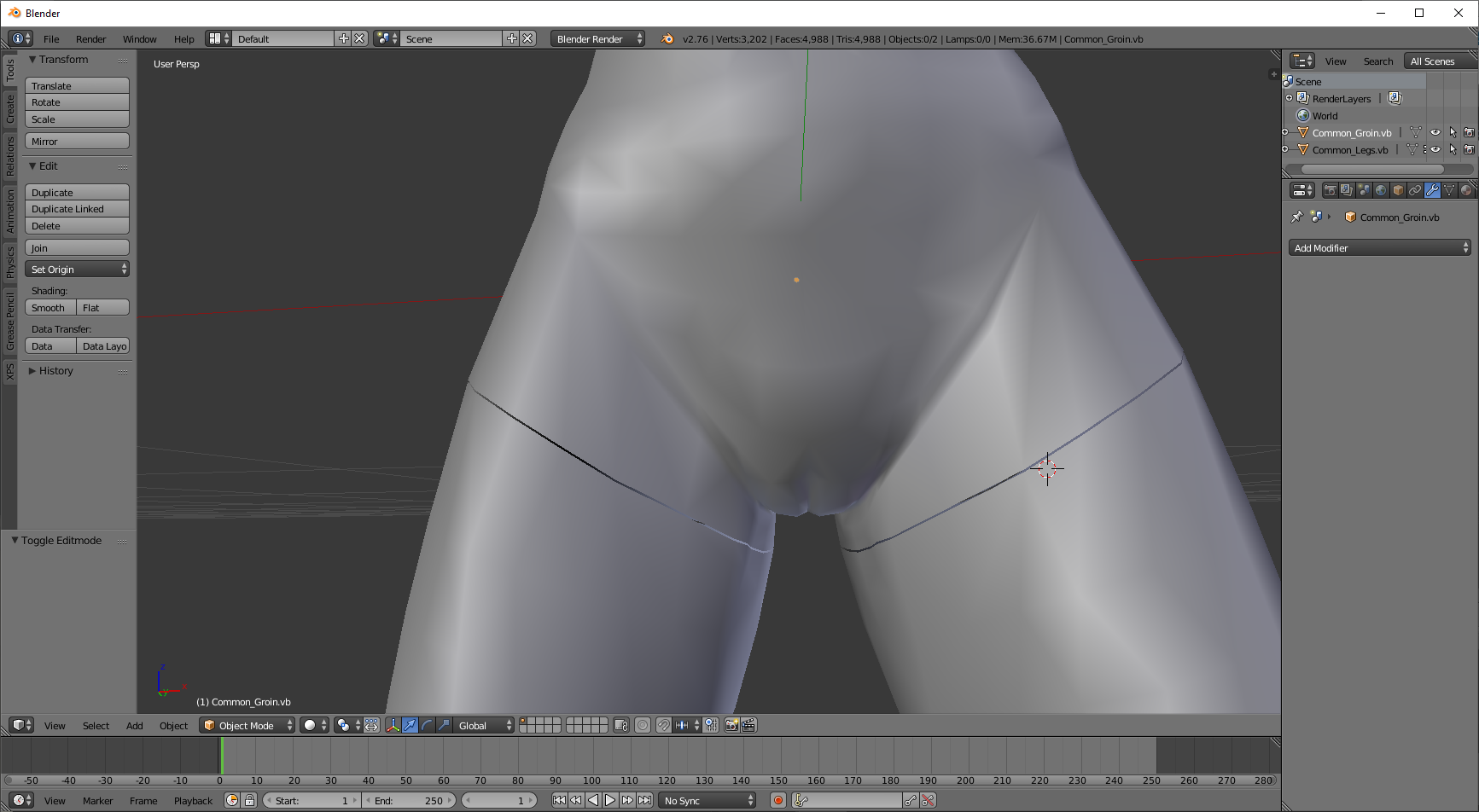
Task: Hide Common_Groin.vb with eye icon
Action: pos(1435,132)
